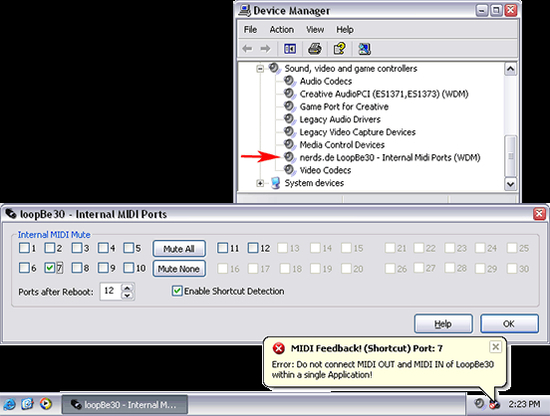
Task: Click the Help button in loopBe30 dialog
Action: tap(443, 323)
